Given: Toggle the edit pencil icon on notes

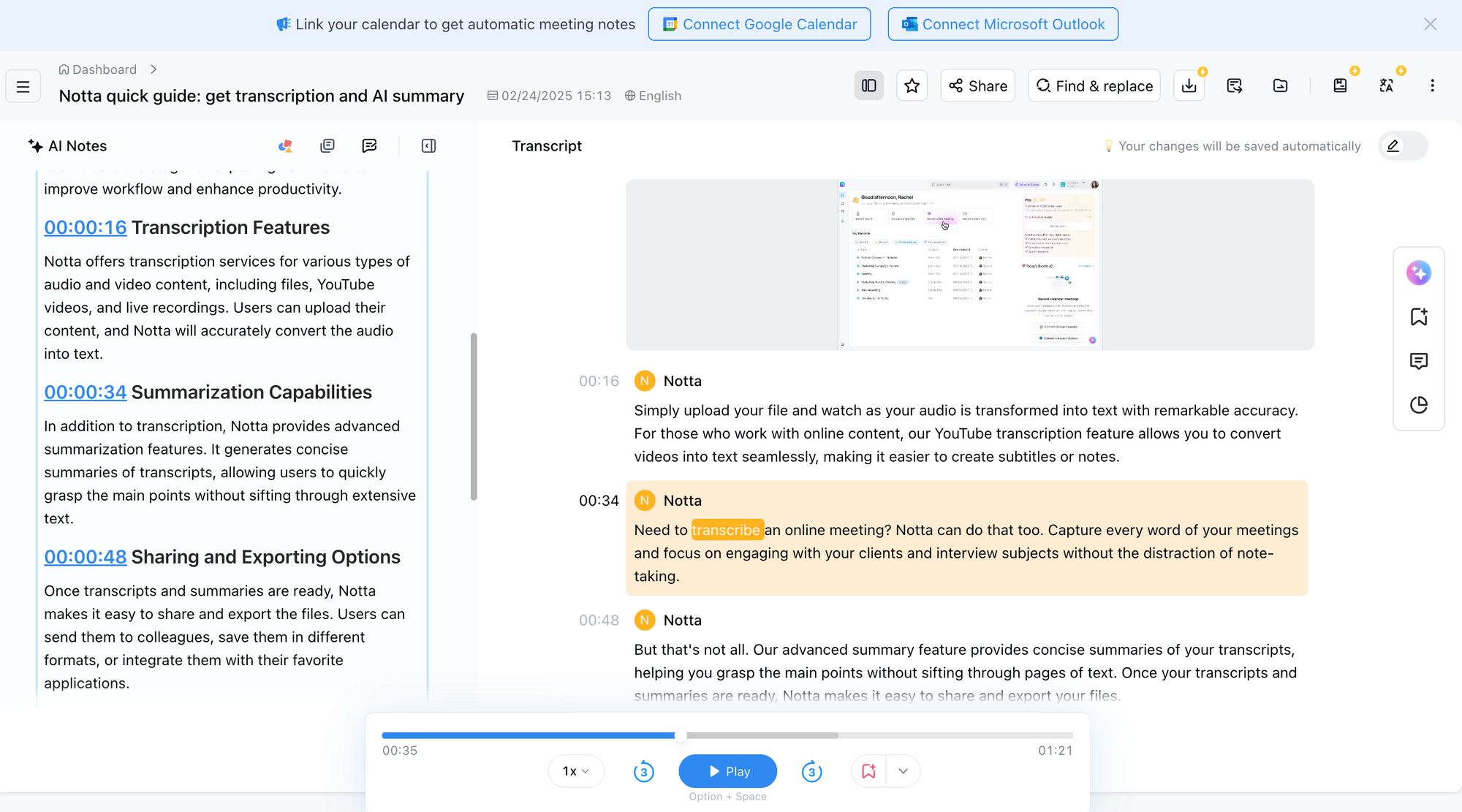Looking at the screenshot, I should [1393, 146].
